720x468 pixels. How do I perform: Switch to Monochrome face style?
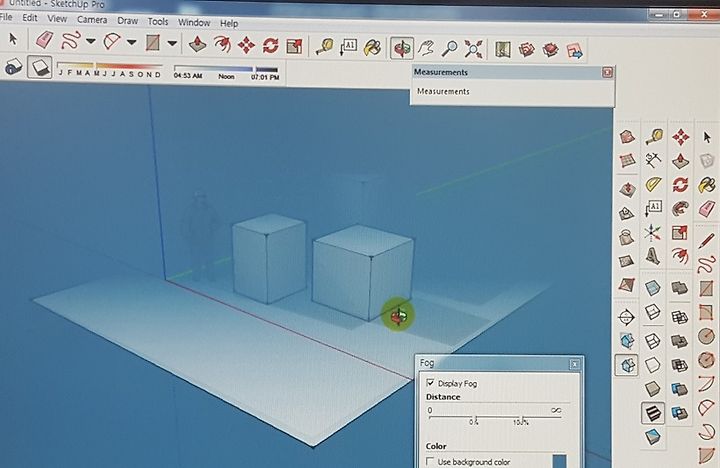point(652,436)
